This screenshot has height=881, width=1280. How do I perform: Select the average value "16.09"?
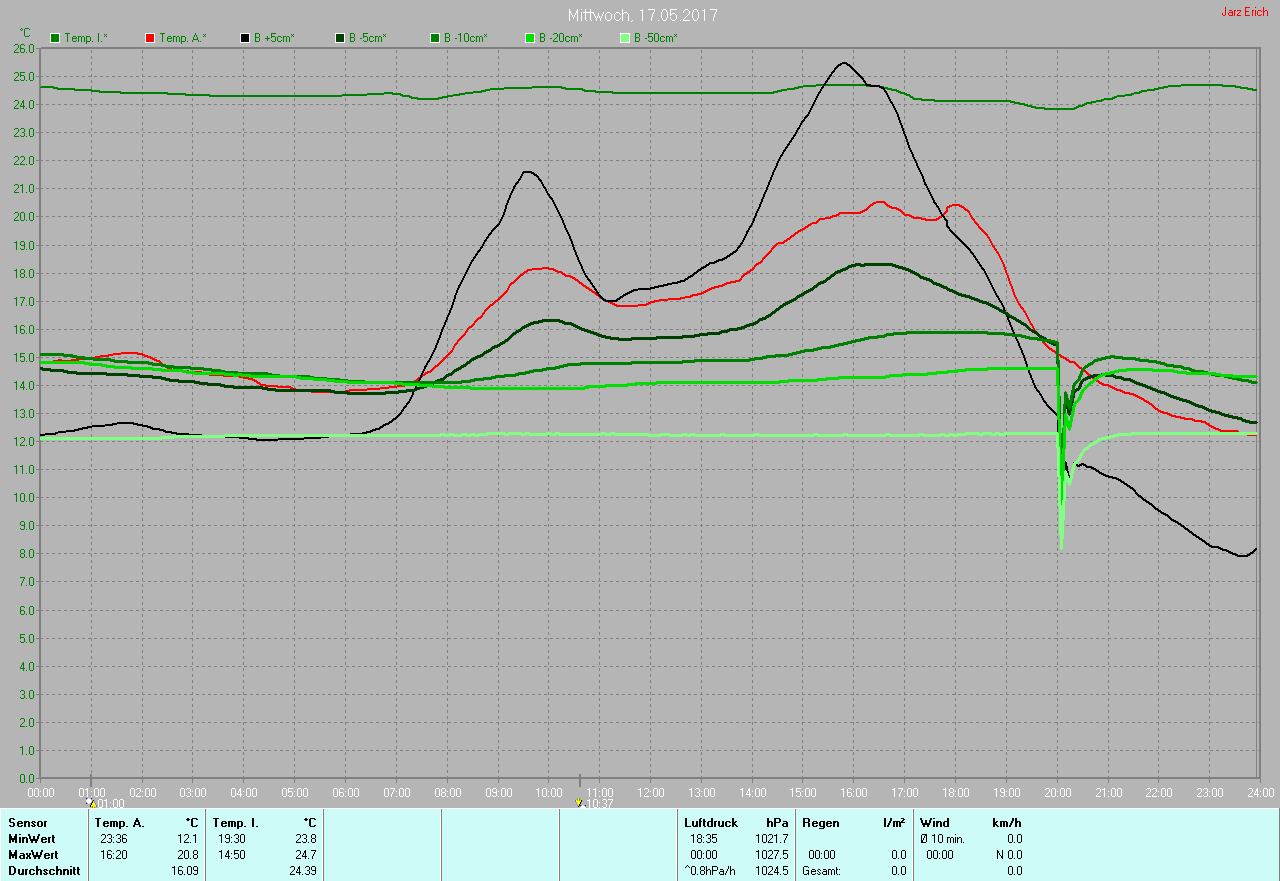coord(185,871)
